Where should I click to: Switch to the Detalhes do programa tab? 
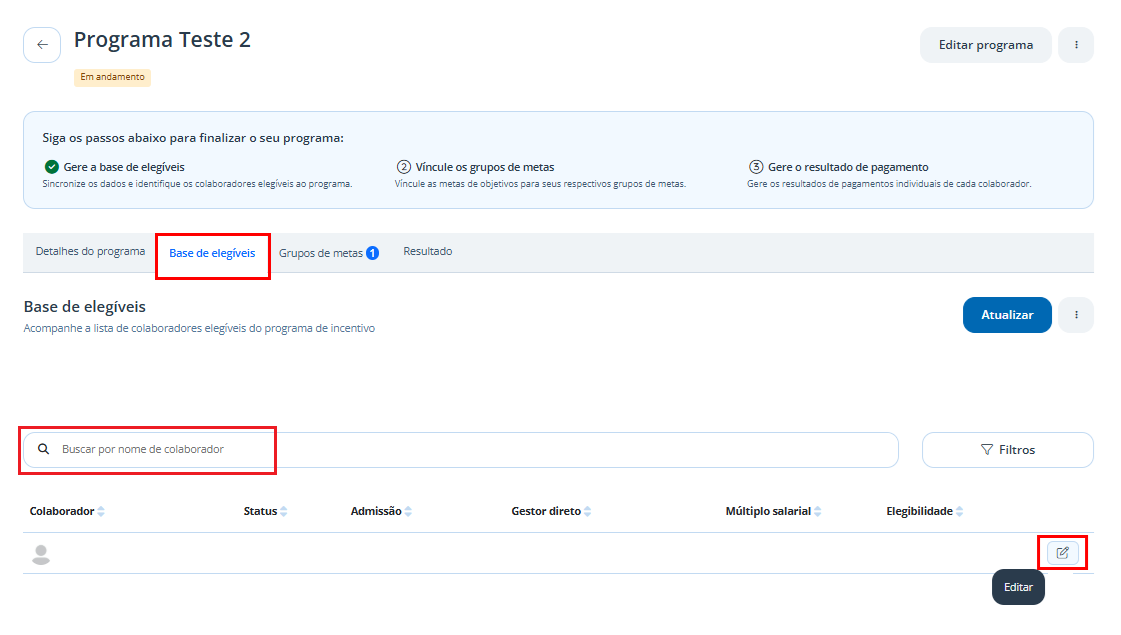tap(90, 252)
